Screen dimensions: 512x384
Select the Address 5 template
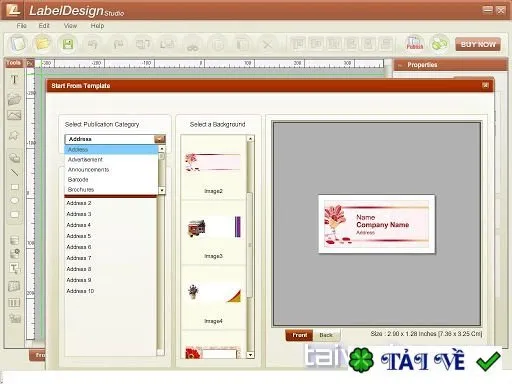[x=110, y=236]
